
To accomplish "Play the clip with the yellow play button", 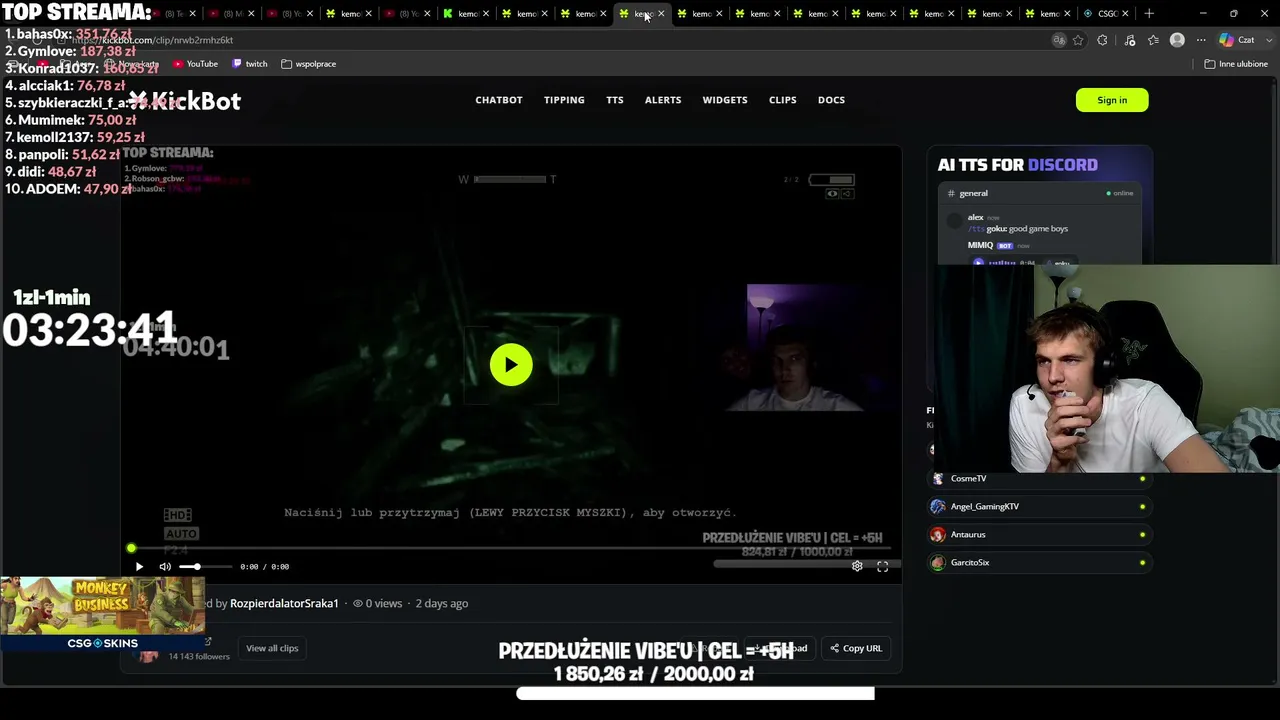I will click(x=511, y=365).
